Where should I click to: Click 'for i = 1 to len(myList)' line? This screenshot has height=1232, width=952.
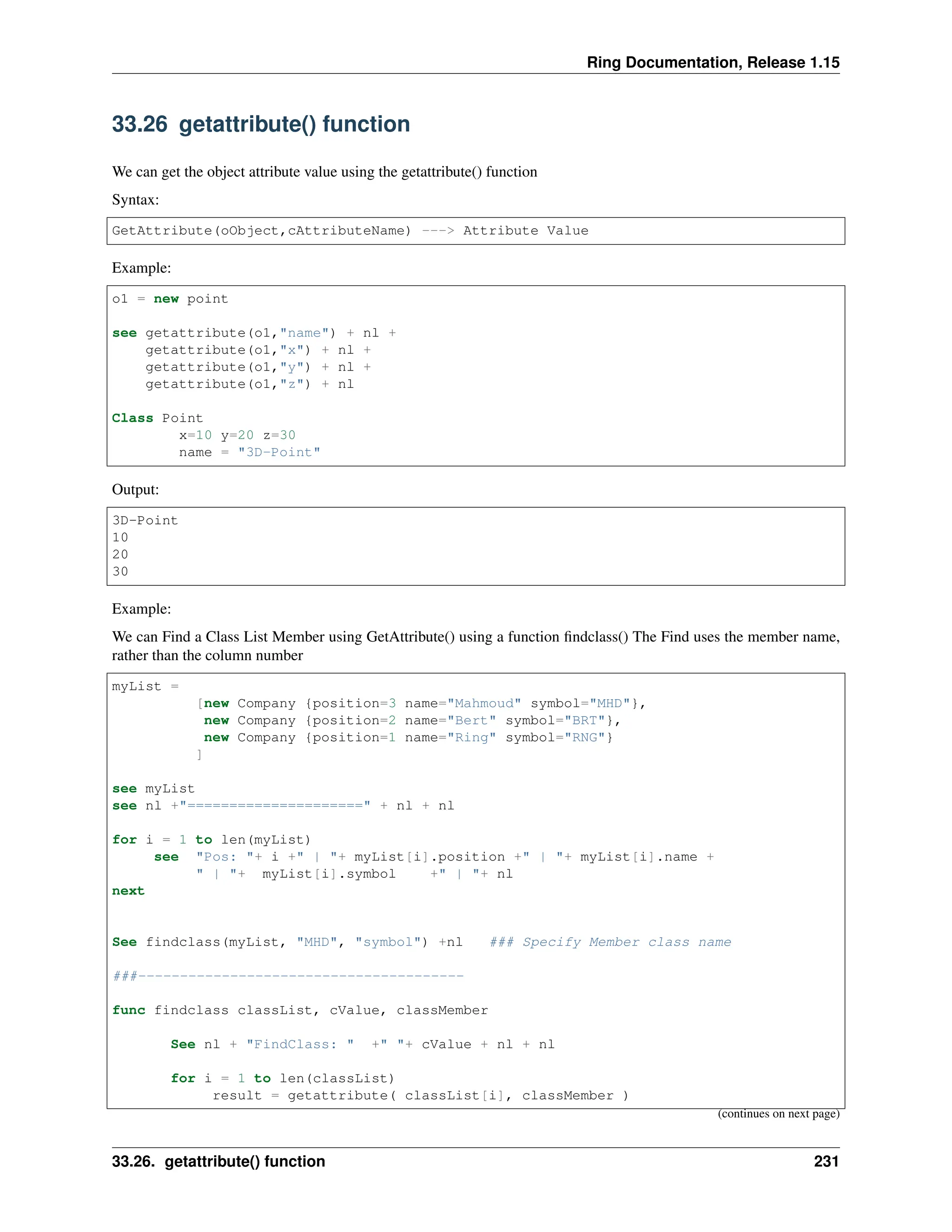[211, 839]
